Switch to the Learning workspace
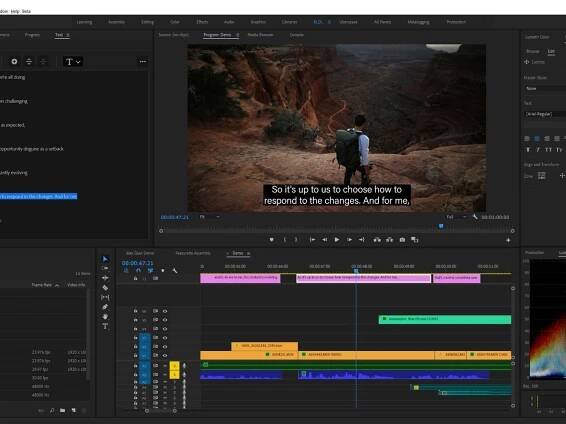 (x=84, y=22)
